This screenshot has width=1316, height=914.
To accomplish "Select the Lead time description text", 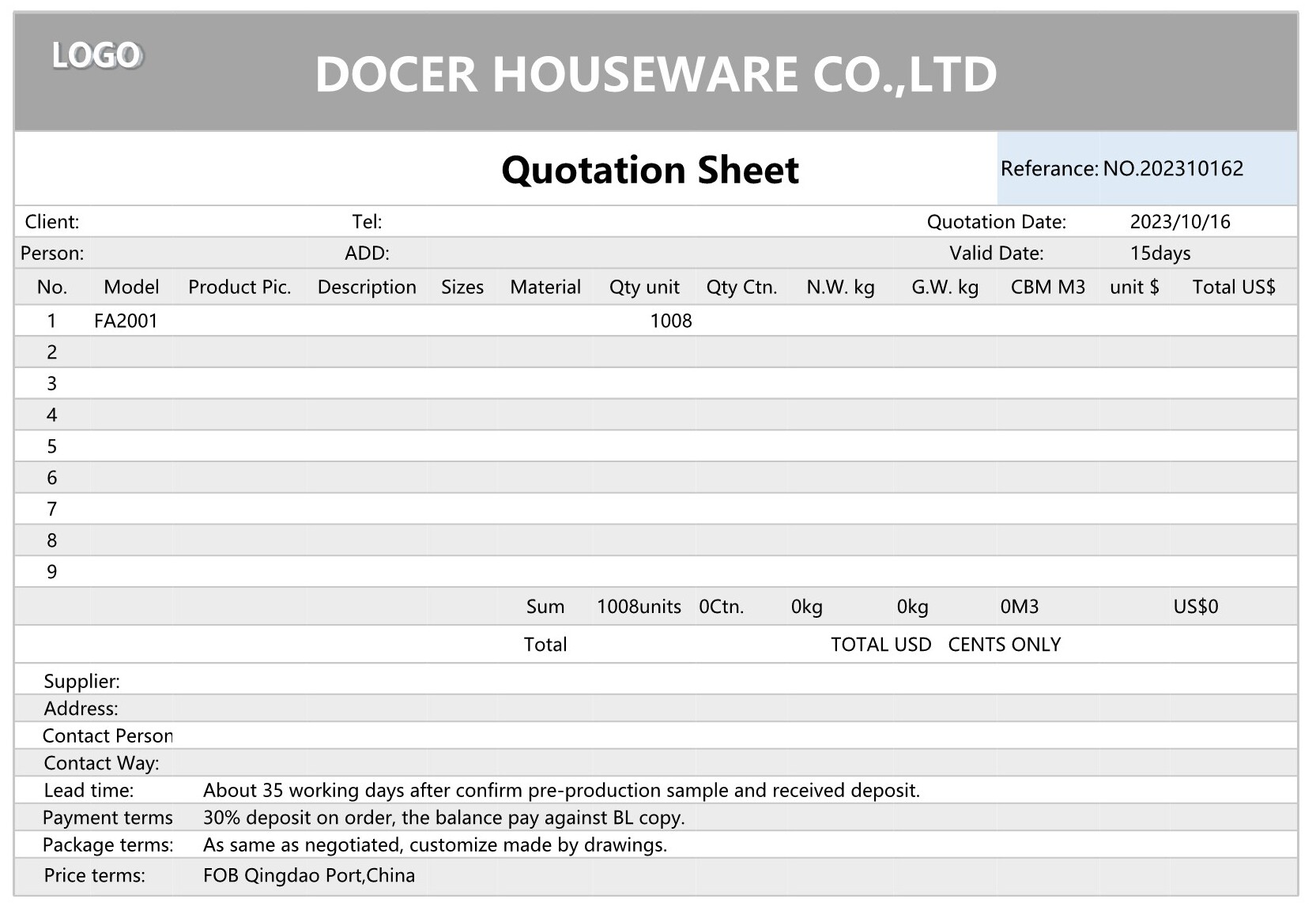I will [561, 791].
